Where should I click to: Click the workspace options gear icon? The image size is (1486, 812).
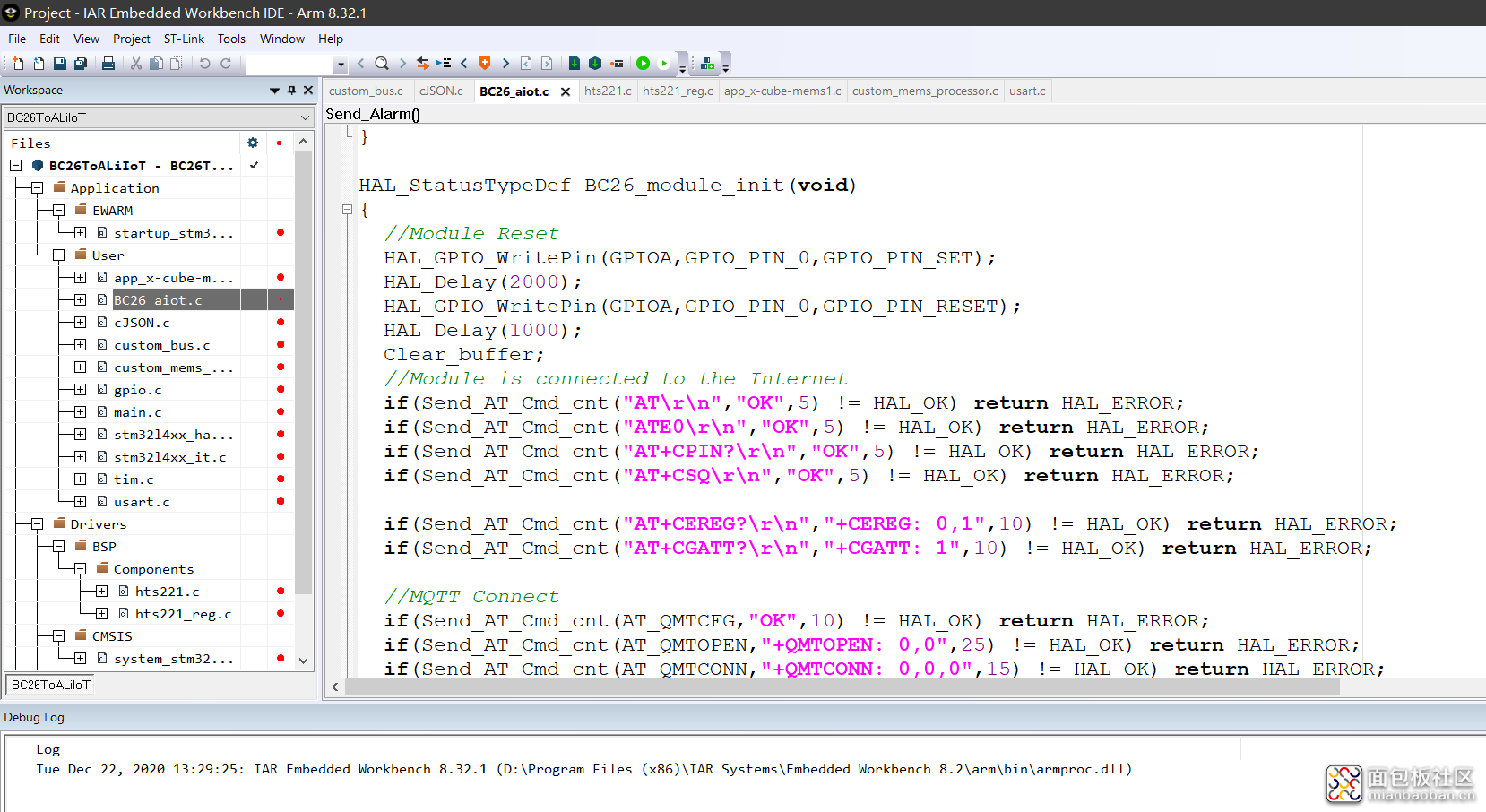pos(253,143)
